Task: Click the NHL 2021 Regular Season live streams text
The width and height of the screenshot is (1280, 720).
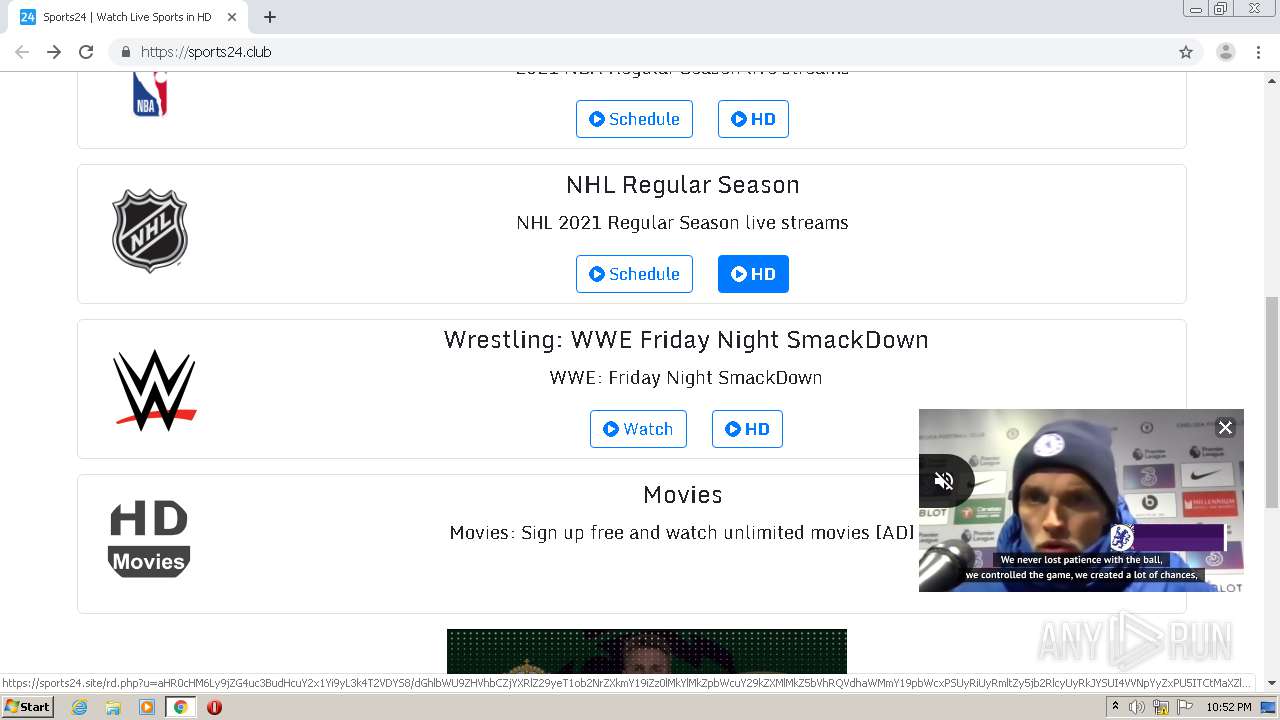Action: click(x=682, y=222)
